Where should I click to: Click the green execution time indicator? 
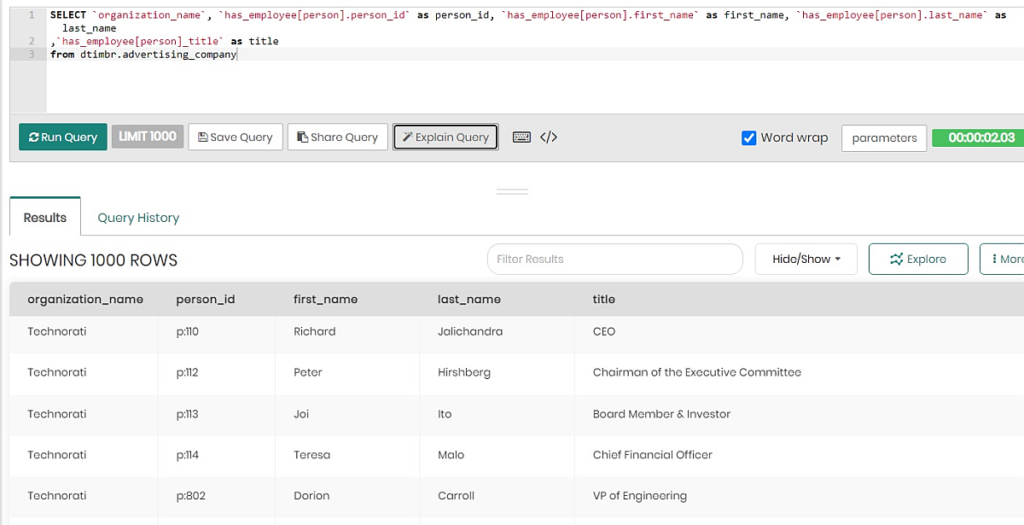978,138
